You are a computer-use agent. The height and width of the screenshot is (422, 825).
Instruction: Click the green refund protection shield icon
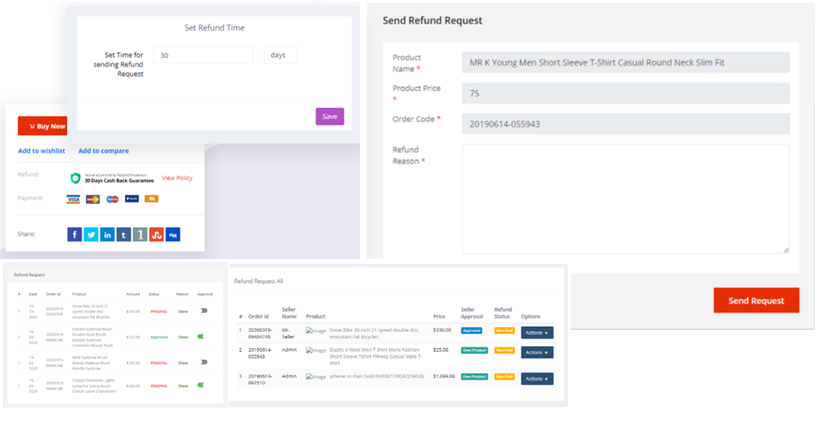coord(75,178)
